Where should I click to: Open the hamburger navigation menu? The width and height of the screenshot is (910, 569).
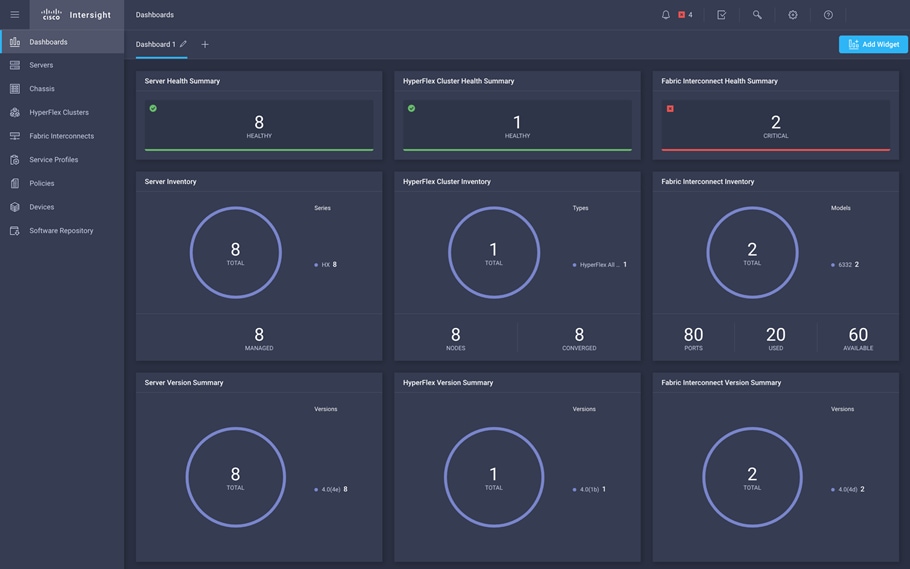pos(15,15)
